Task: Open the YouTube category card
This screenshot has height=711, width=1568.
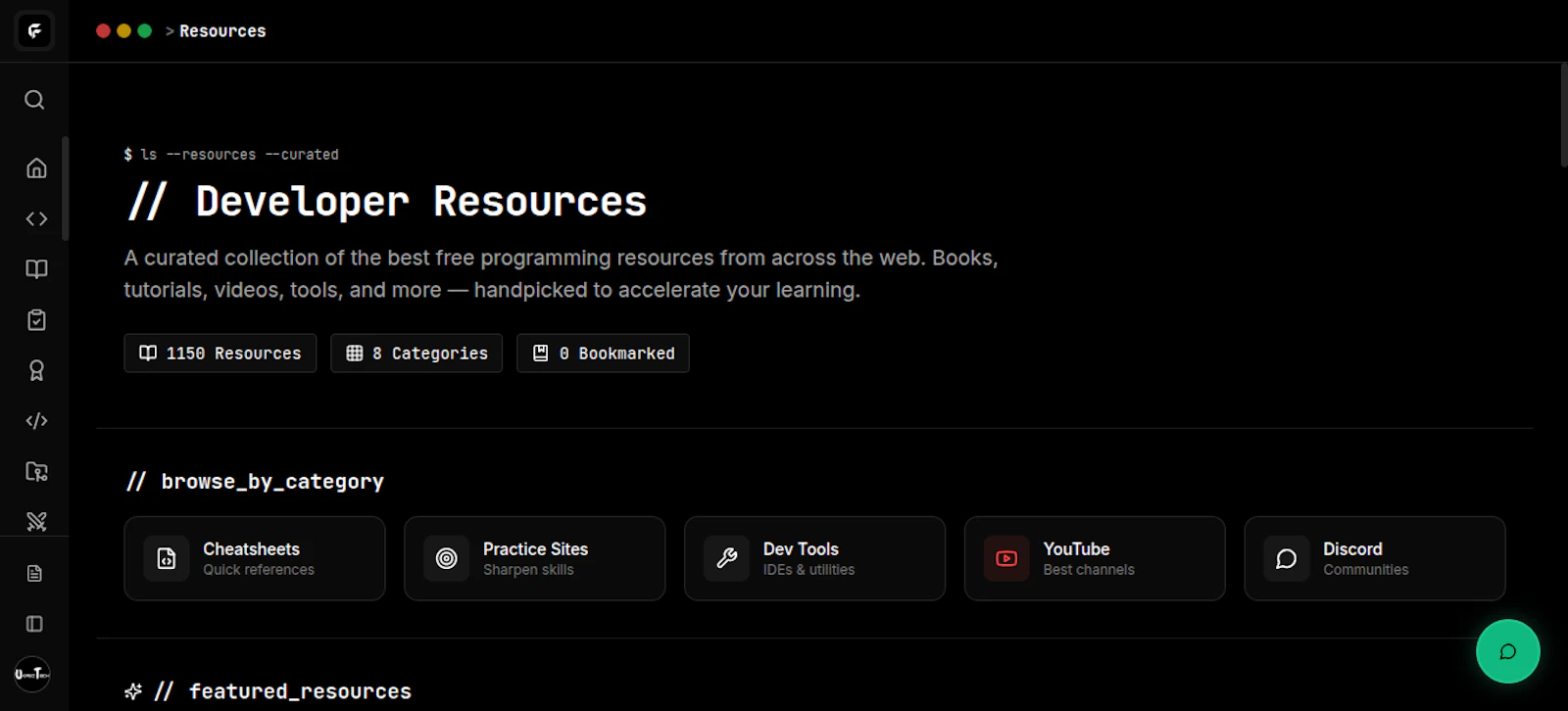Action: coord(1095,558)
